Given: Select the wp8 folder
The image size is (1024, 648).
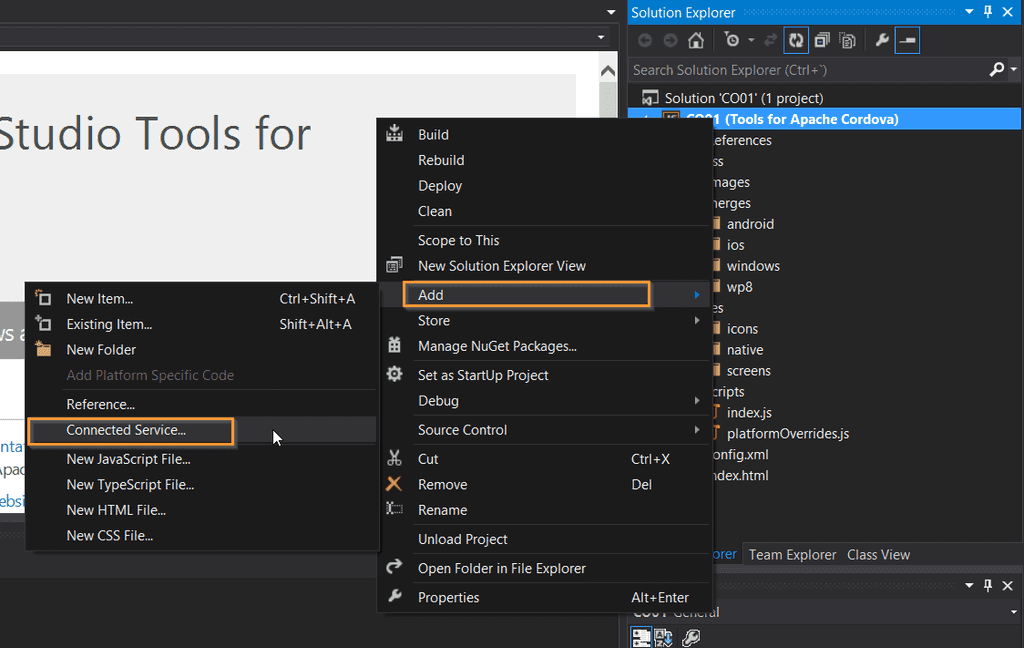Looking at the screenshot, I should (739, 287).
